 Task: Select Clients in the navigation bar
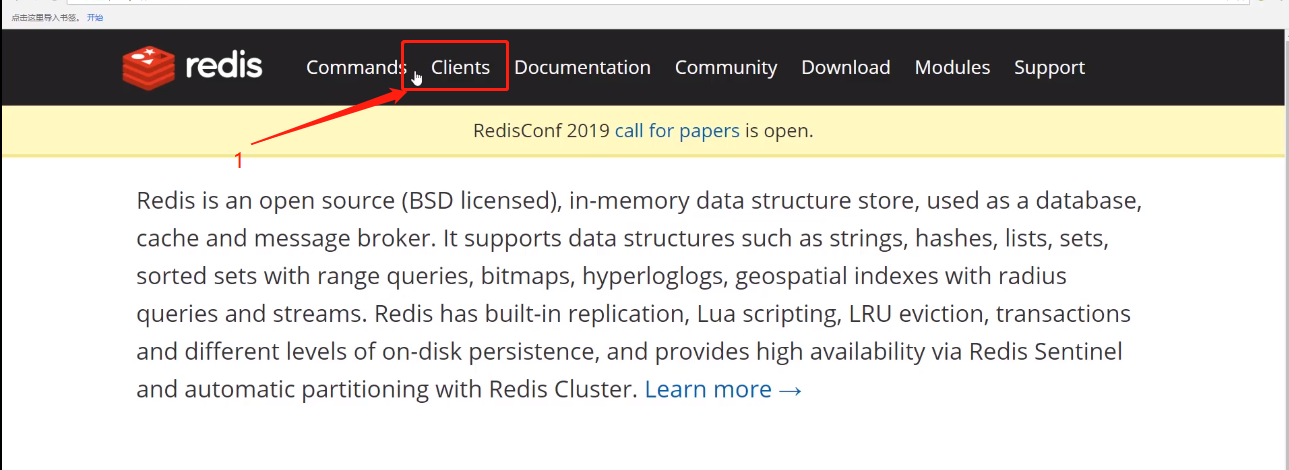460,67
